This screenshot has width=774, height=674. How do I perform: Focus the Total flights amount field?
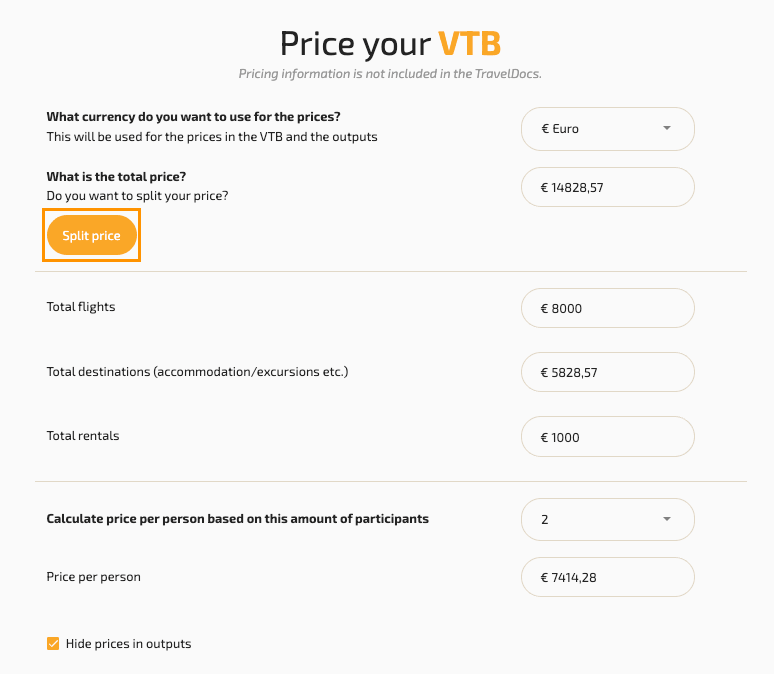point(608,308)
